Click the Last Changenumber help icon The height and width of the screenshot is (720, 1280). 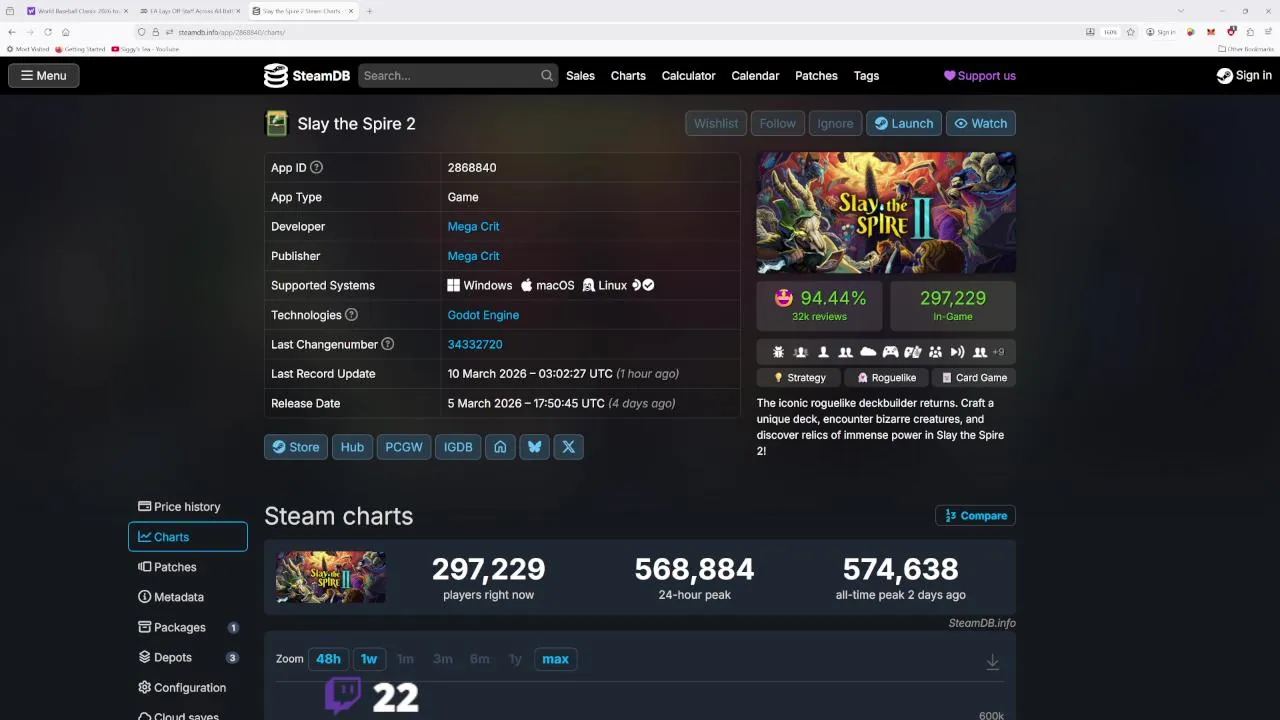click(x=388, y=344)
